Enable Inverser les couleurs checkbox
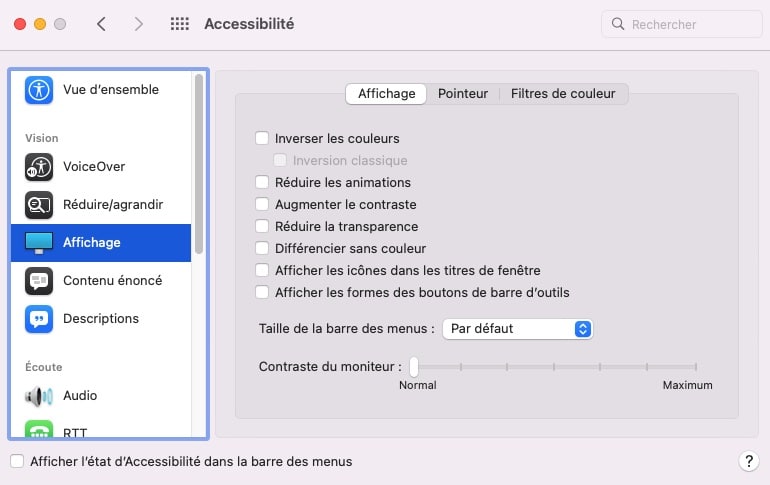770x485 pixels. pyautogui.click(x=262, y=138)
